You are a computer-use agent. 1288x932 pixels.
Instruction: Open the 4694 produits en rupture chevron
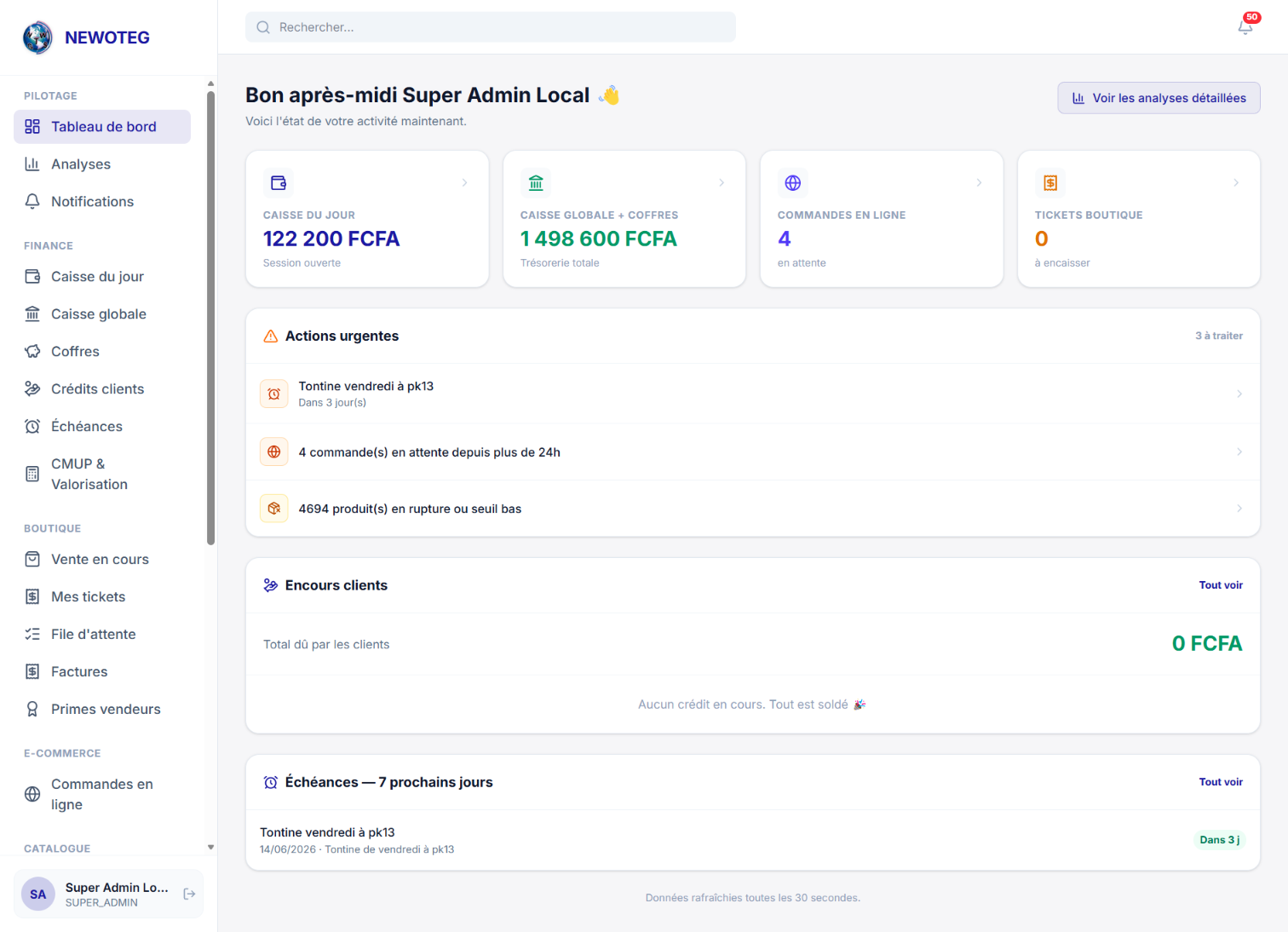click(1239, 509)
